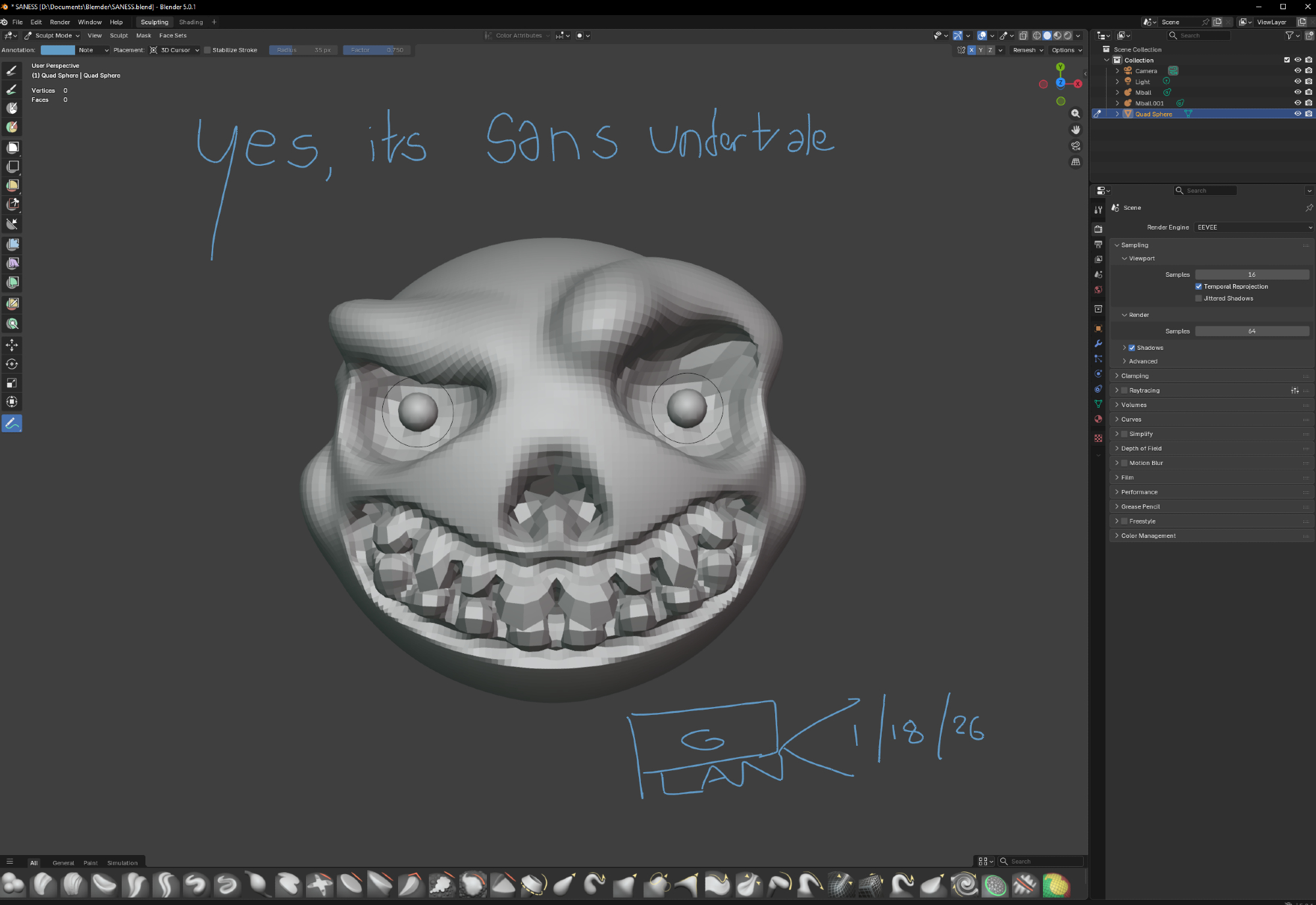Expand the Color Management panel
The height and width of the screenshot is (905, 1316).
tap(1148, 536)
